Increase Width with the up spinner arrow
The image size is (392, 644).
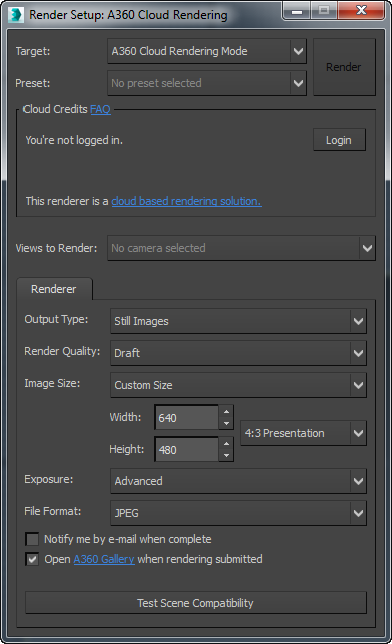[x=226, y=412]
